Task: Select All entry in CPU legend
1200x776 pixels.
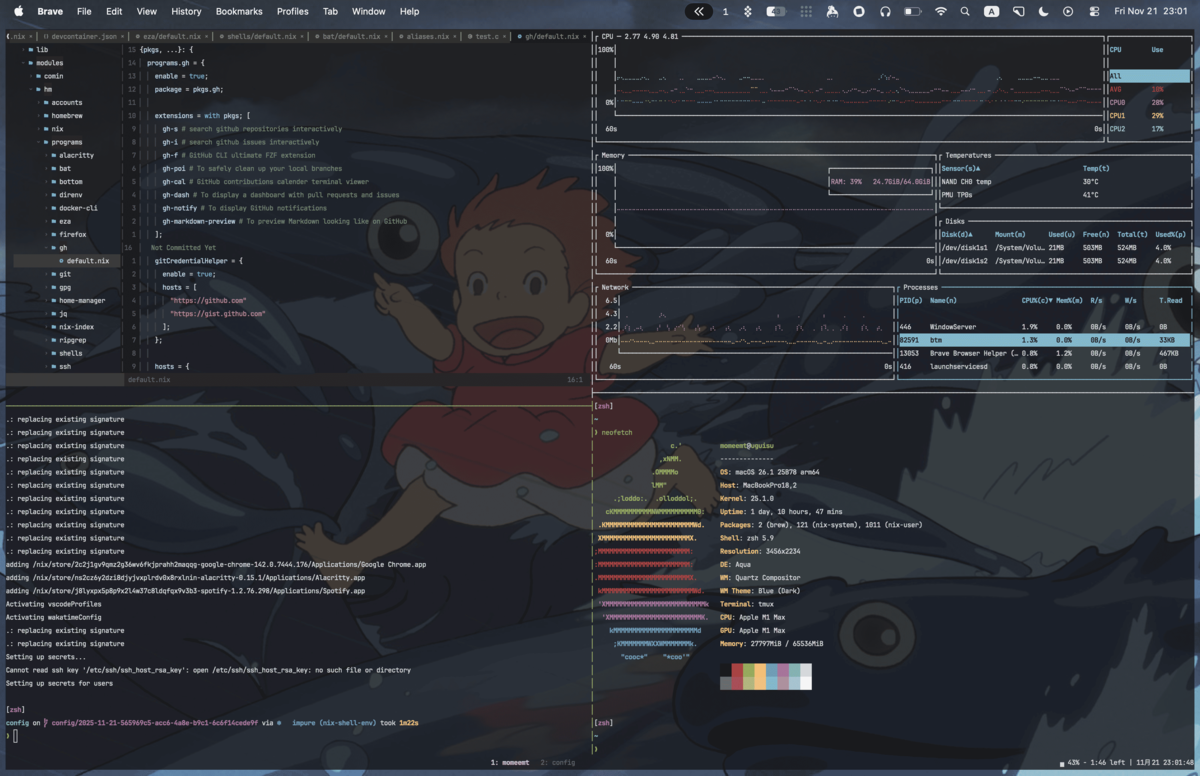Action: coord(1150,76)
